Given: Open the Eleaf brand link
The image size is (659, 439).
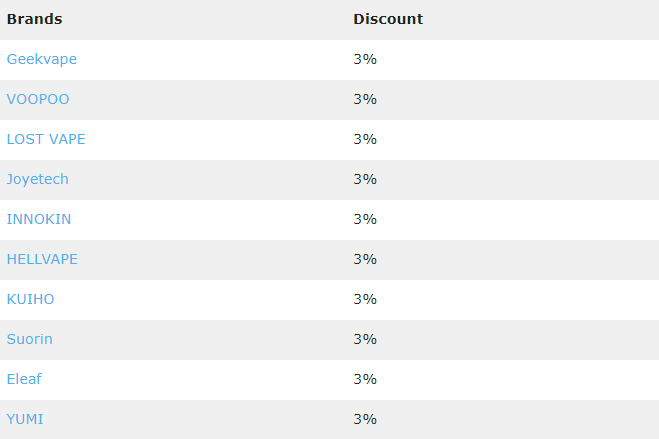Looking at the screenshot, I should coord(24,379).
